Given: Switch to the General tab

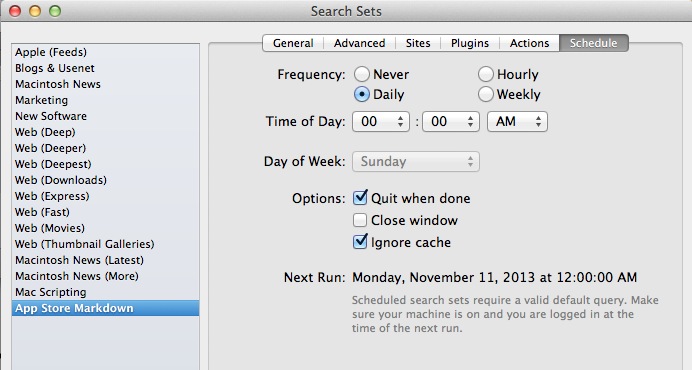Looking at the screenshot, I should pyautogui.click(x=293, y=43).
